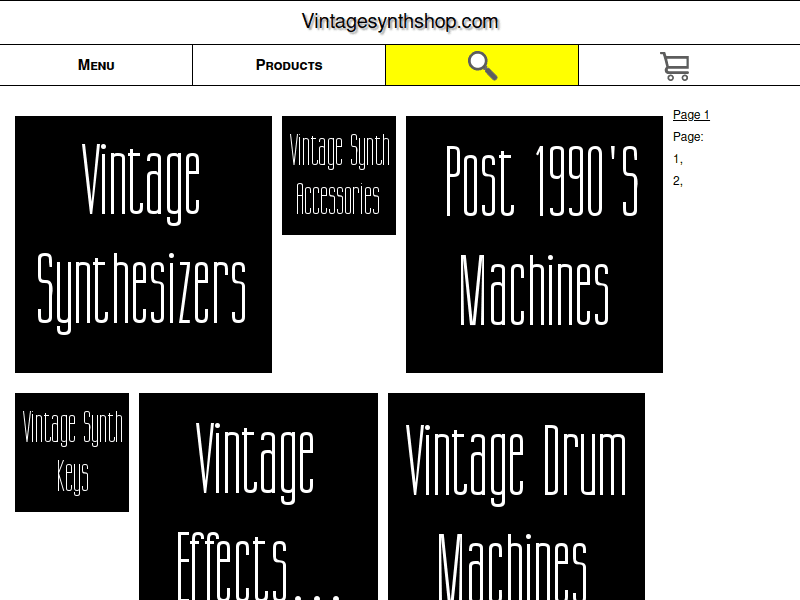The width and height of the screenshot is (800, 600).
Task: Select the Vintage Synth Keys tile
Action: (x=71, y=451)
